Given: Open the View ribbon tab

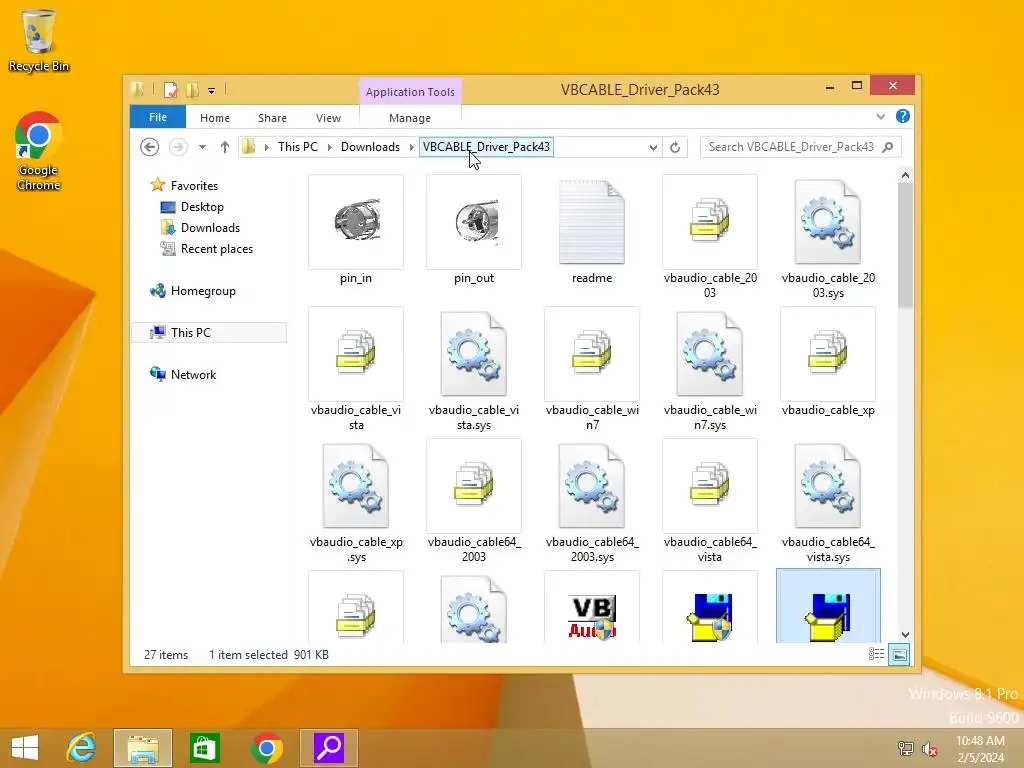Looking at the screenshot, I should (328, 118).
